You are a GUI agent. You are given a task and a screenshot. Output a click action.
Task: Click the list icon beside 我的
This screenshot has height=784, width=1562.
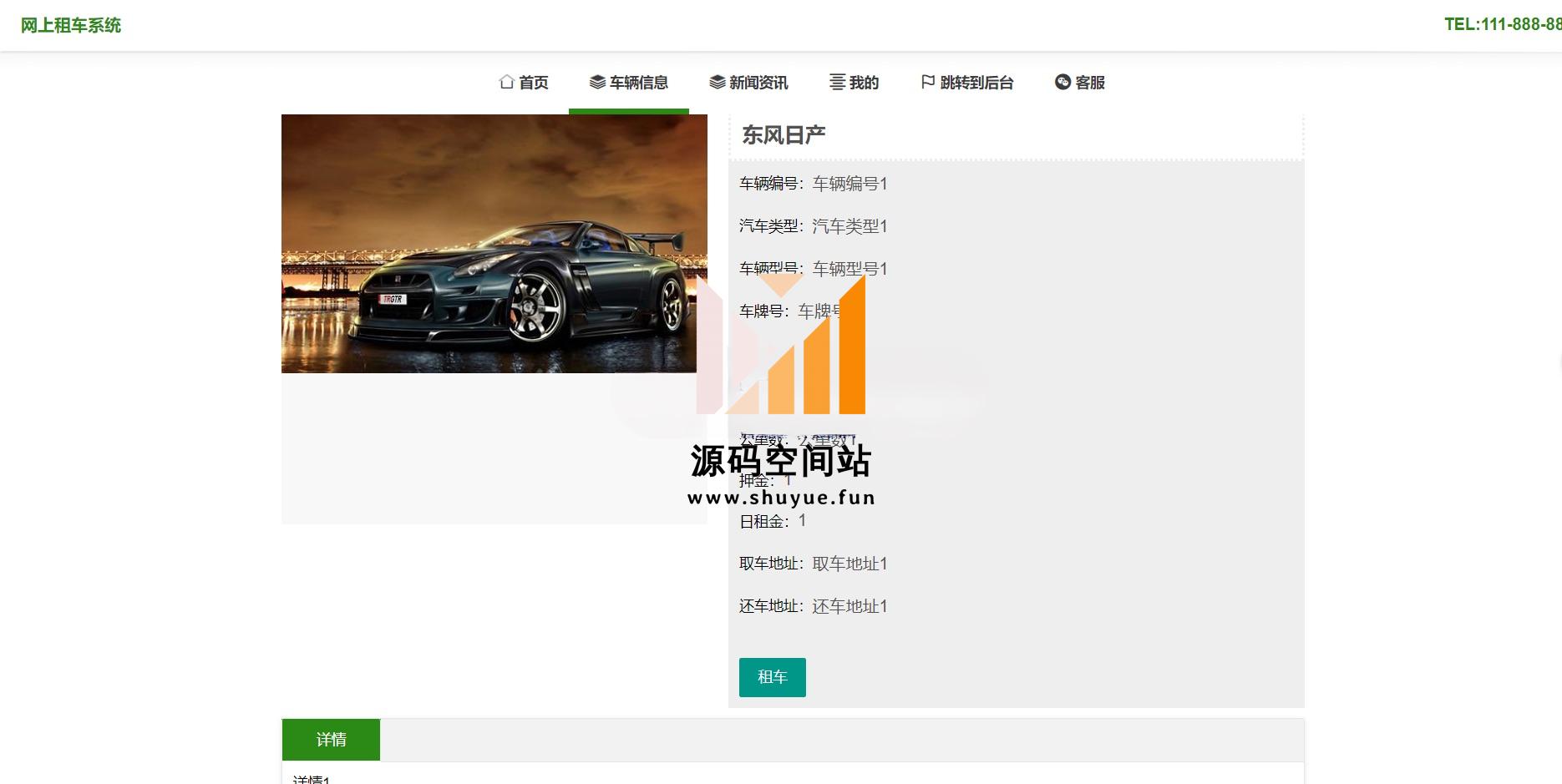tap(837, 82)
